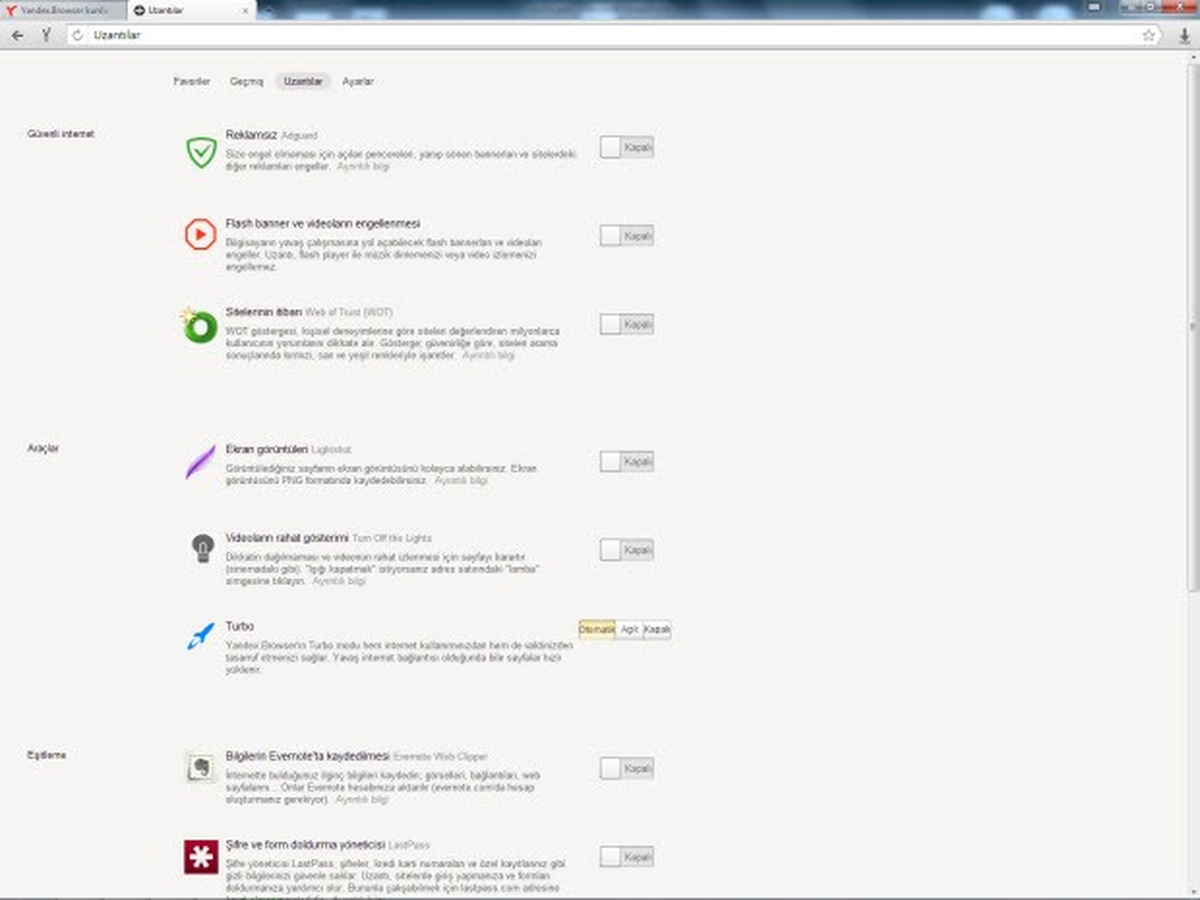
Task: Click the reload icon in the address bar
Action: [79, 35]
